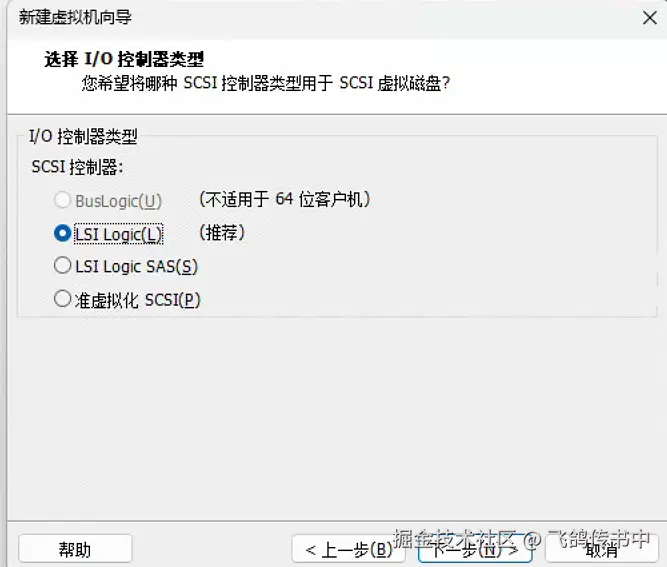
Task: Click the 准虚拟化 SCSI(P) label text
Action: (137, 300)
